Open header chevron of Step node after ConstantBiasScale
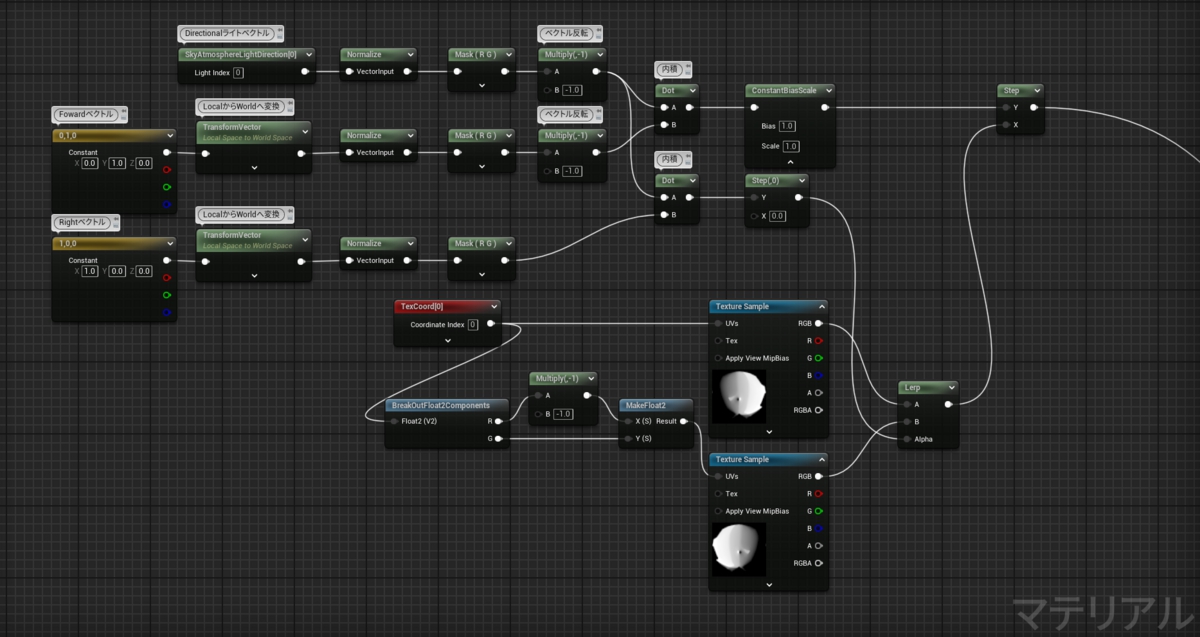This screenshot has width=1200, height=637. 1035,90
